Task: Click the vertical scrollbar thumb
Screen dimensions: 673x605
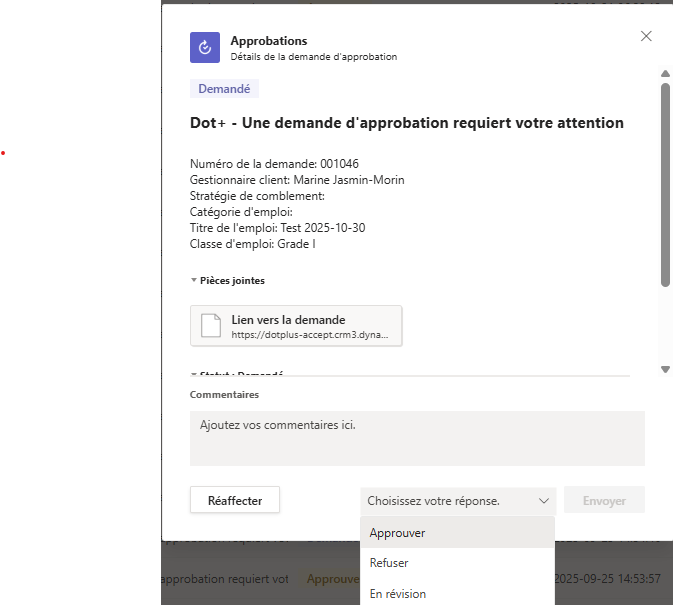Action: coord(665,185)
